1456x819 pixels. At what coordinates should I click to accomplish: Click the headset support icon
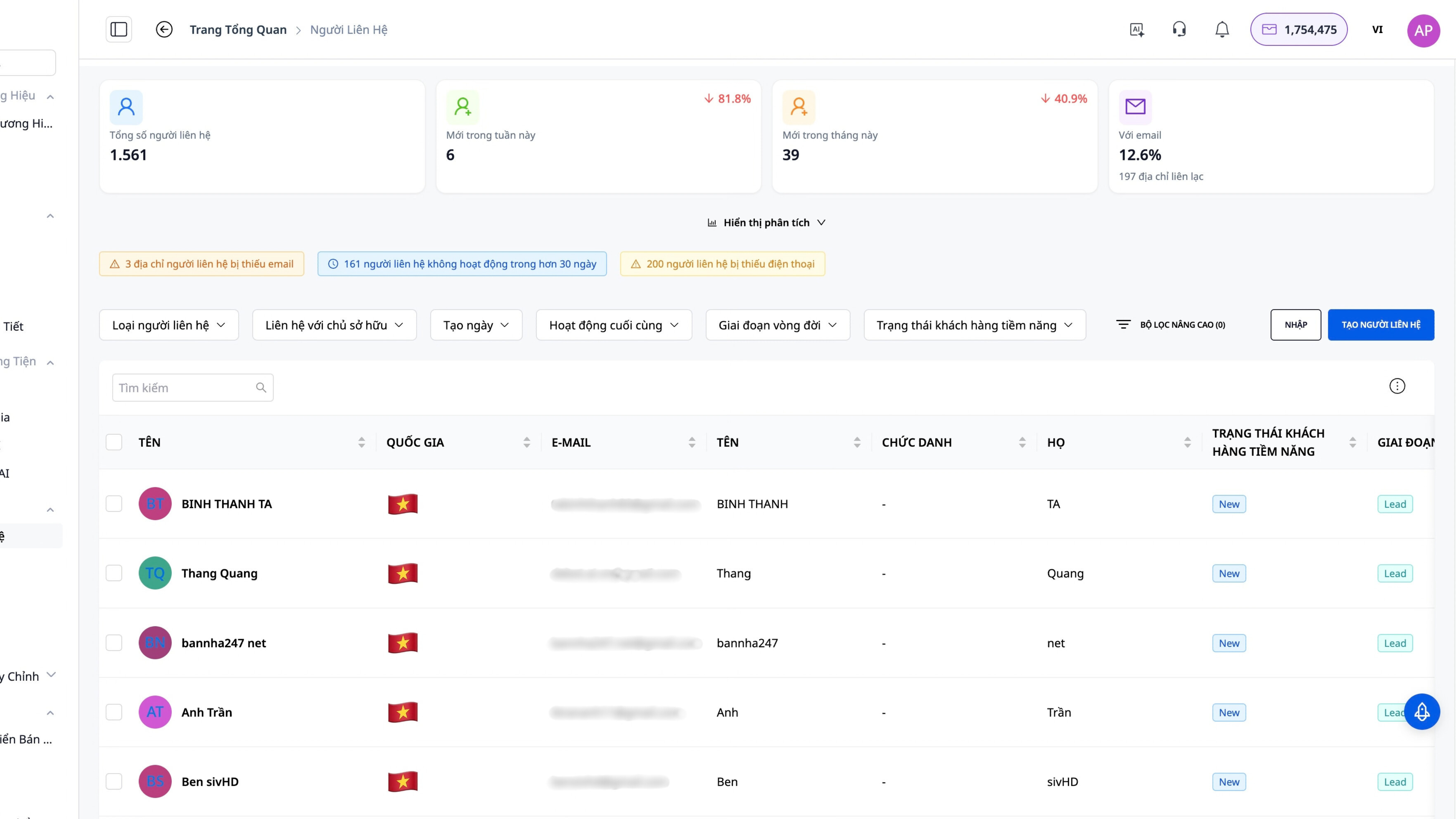[x=1179, y=29]
